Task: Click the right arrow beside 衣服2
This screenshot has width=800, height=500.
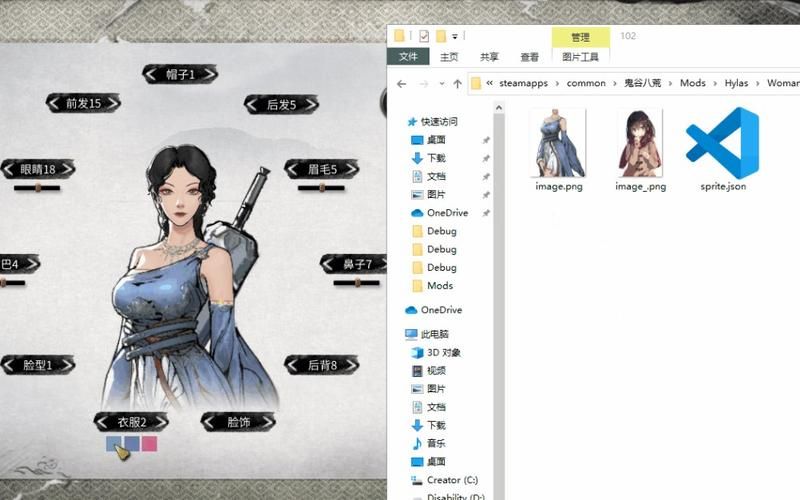Action: pos(160,422)
